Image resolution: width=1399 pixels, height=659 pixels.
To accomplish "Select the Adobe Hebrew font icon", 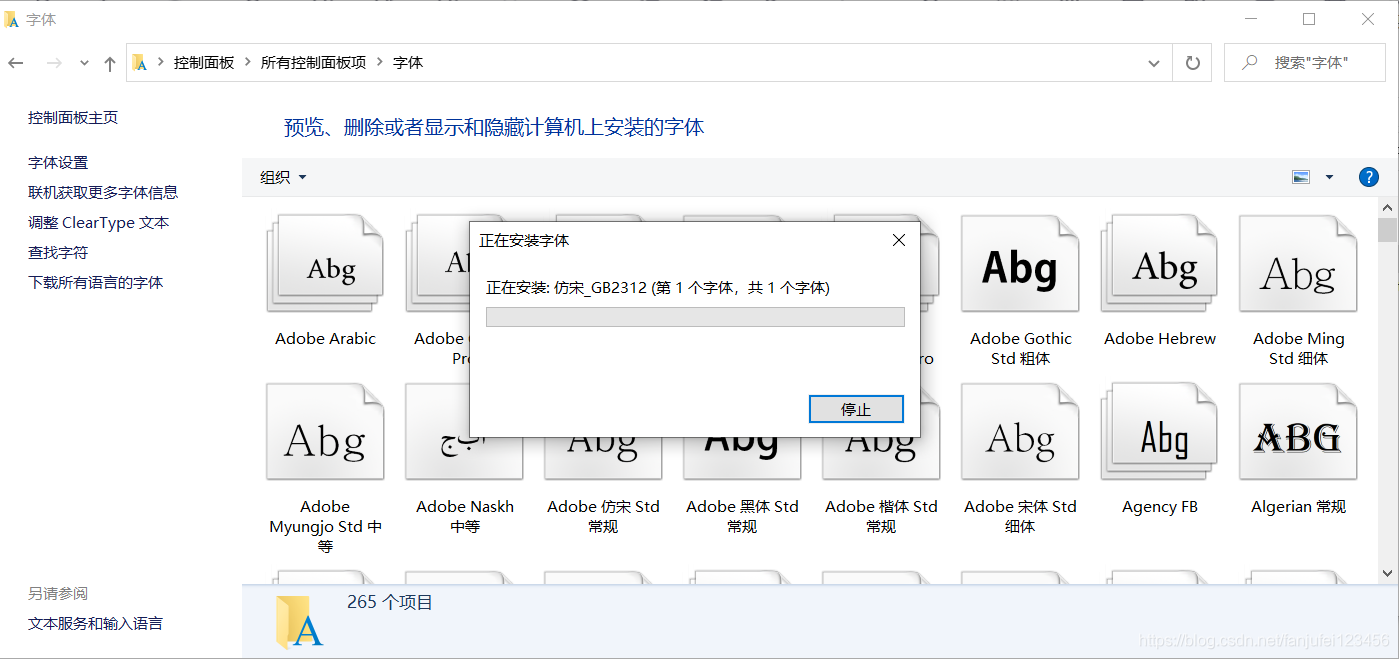I will [1160, 265].
